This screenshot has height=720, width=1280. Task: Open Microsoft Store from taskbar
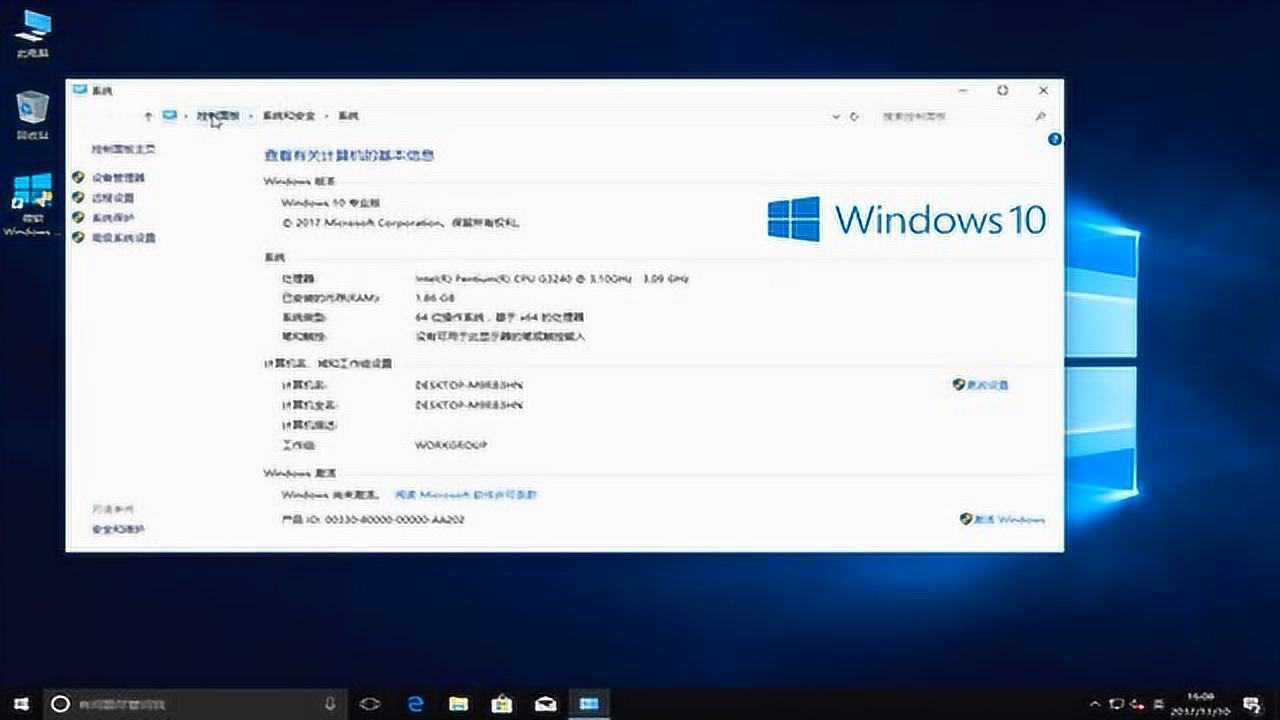pos(503,703)
